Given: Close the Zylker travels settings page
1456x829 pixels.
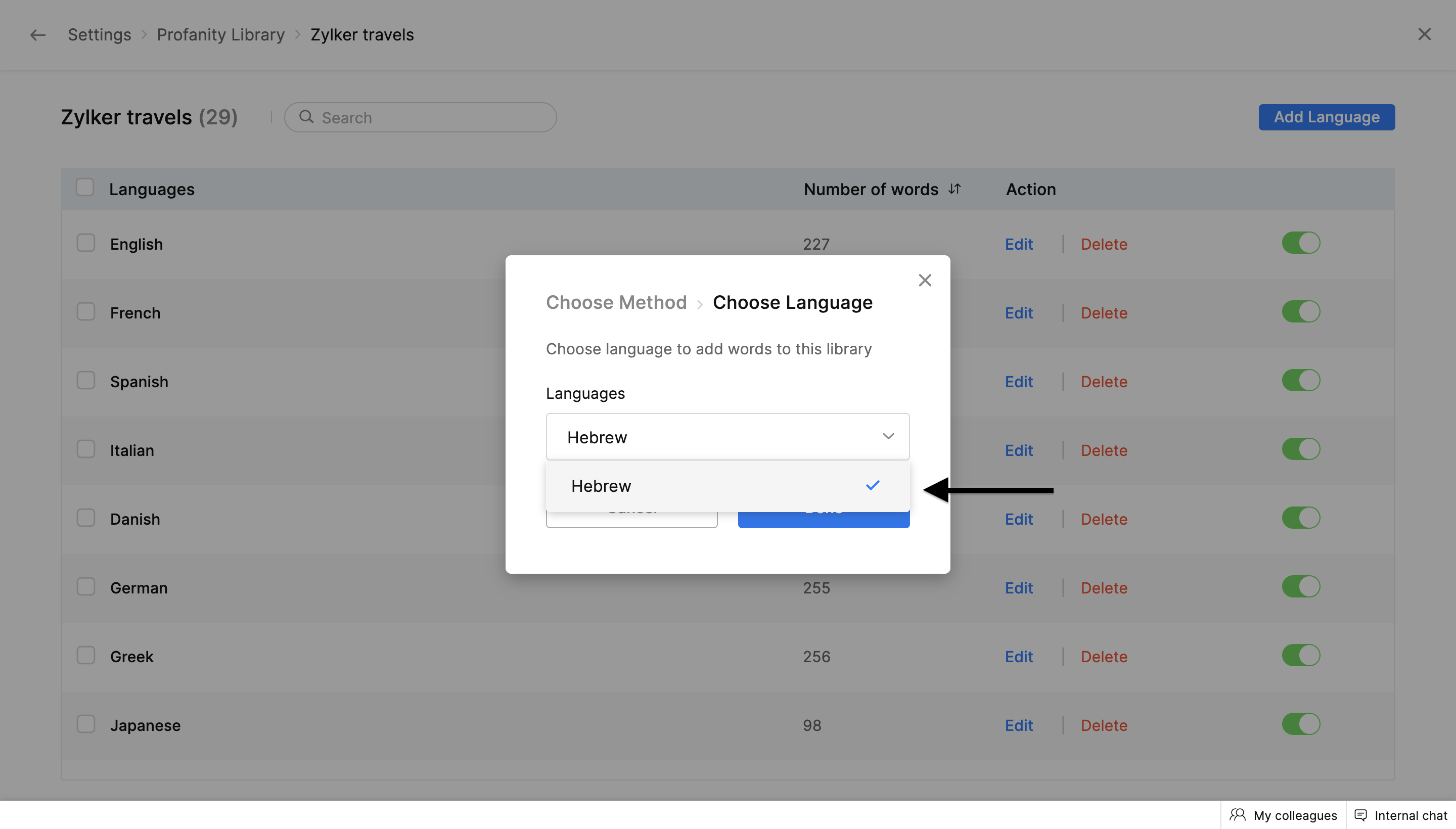Looking at the screenshot, I should [x=1424, y=34].
